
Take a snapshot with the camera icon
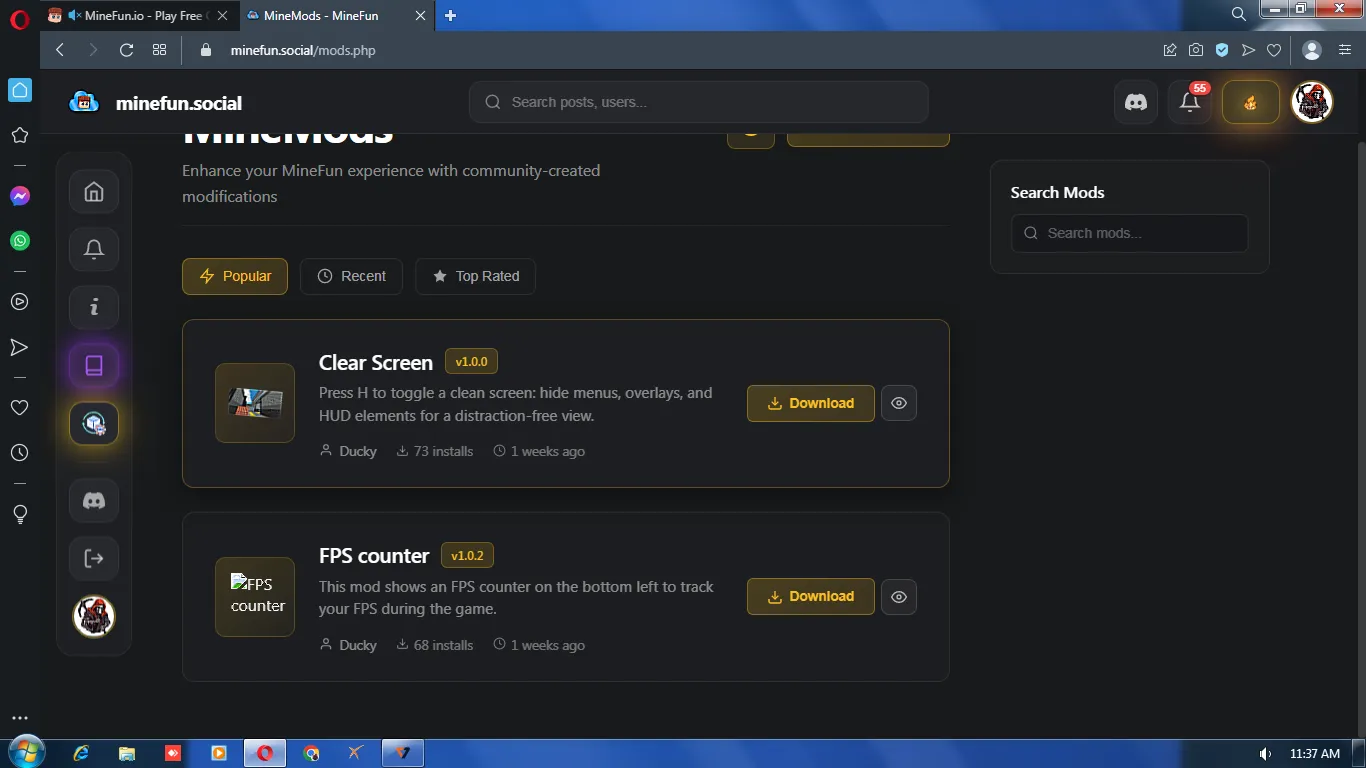tap(1196, 50)
